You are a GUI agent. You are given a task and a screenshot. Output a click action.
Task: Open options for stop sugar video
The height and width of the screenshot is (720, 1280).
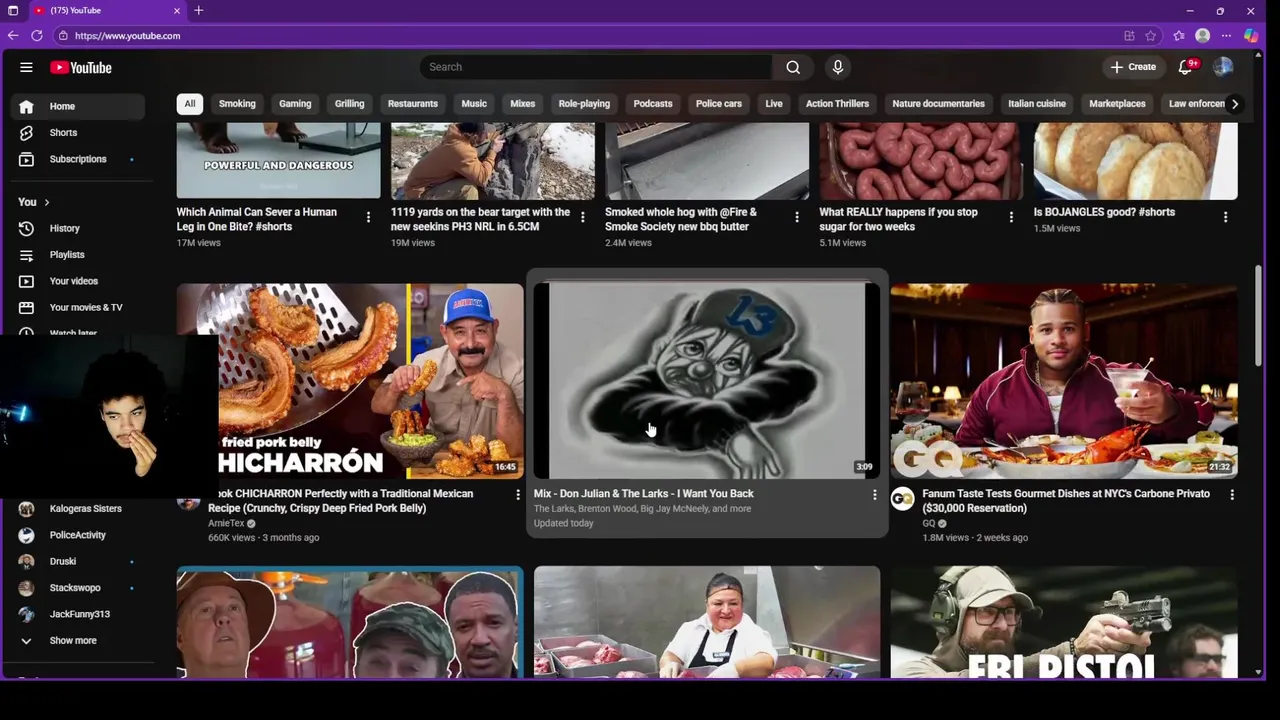click(1010, 217)
